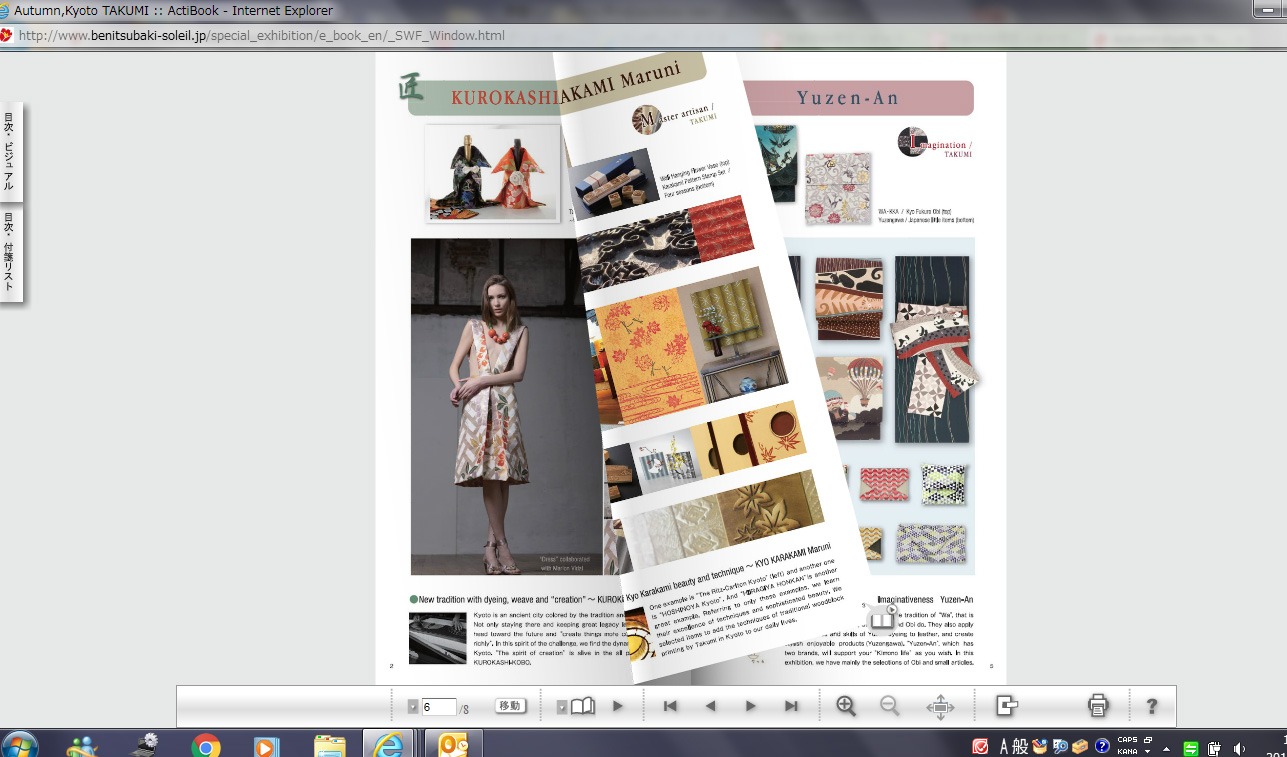The height and width of the screenshot is (757, 1287).
Task: Click the print icon in toolbar
Action: (x=1098, y=706)
